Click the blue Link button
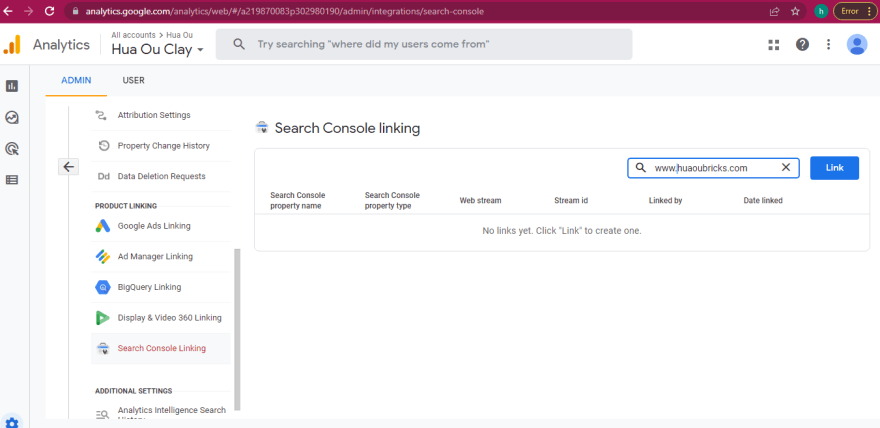The width and height of the screenshot is (880, 428). coord(834,168)
